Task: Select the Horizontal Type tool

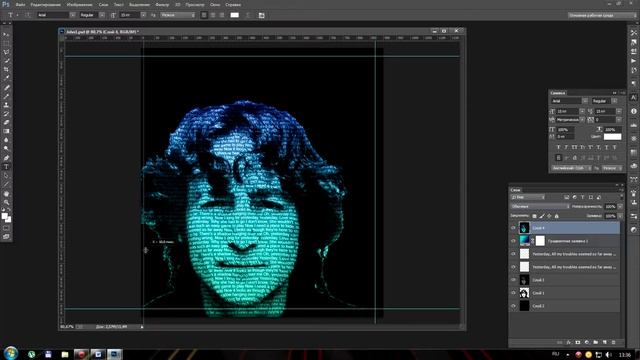Action: click(x=7, y=167)
